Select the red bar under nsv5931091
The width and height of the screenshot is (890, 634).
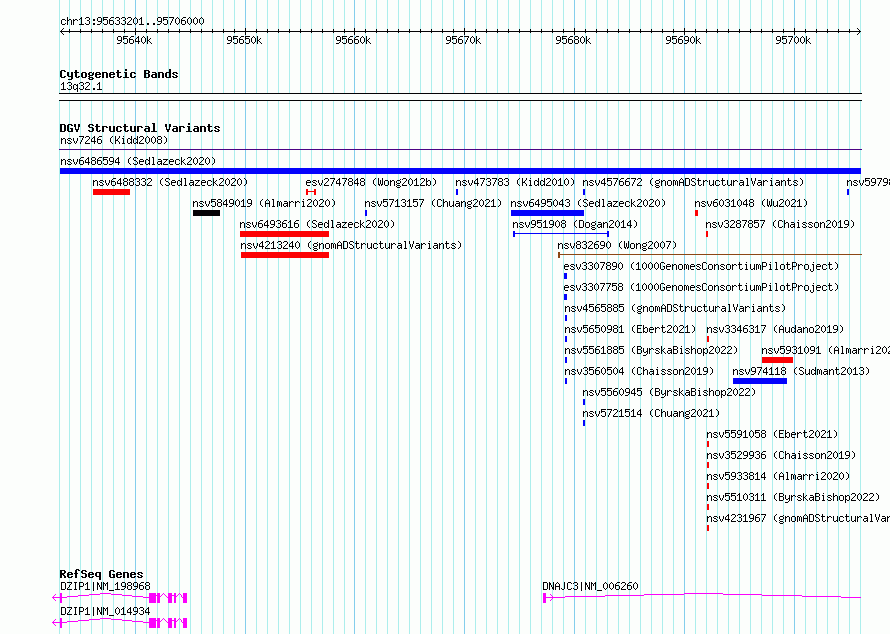(x=777, y=360)
